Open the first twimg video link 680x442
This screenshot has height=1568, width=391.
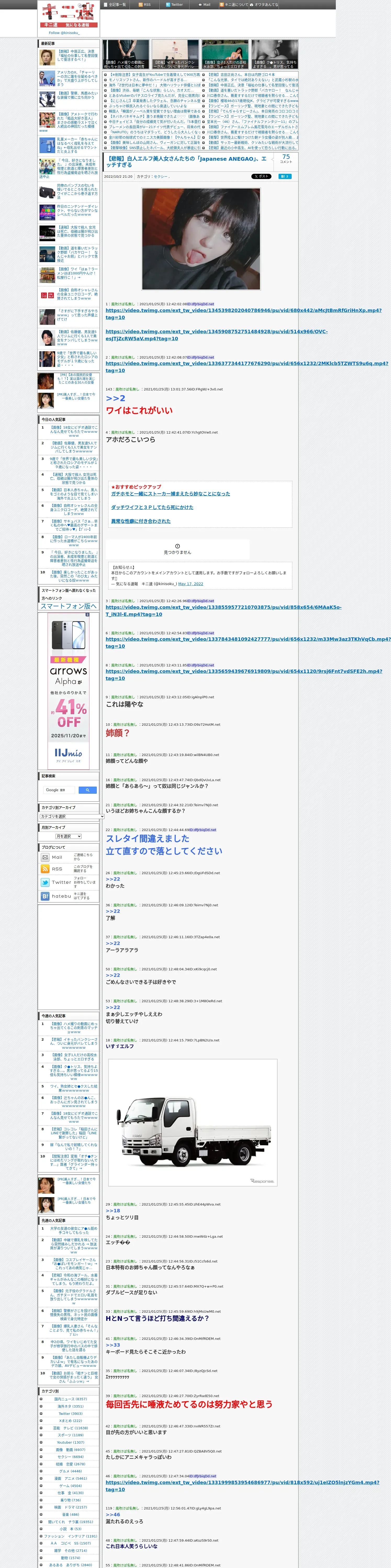click(x=243, y=314)
